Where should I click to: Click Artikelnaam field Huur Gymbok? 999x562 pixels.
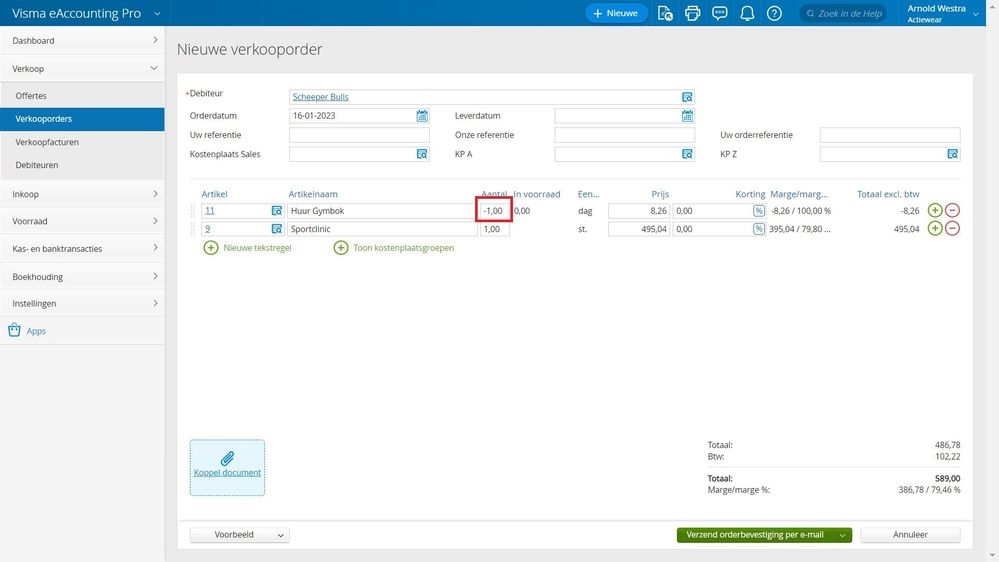coord(382,211)
